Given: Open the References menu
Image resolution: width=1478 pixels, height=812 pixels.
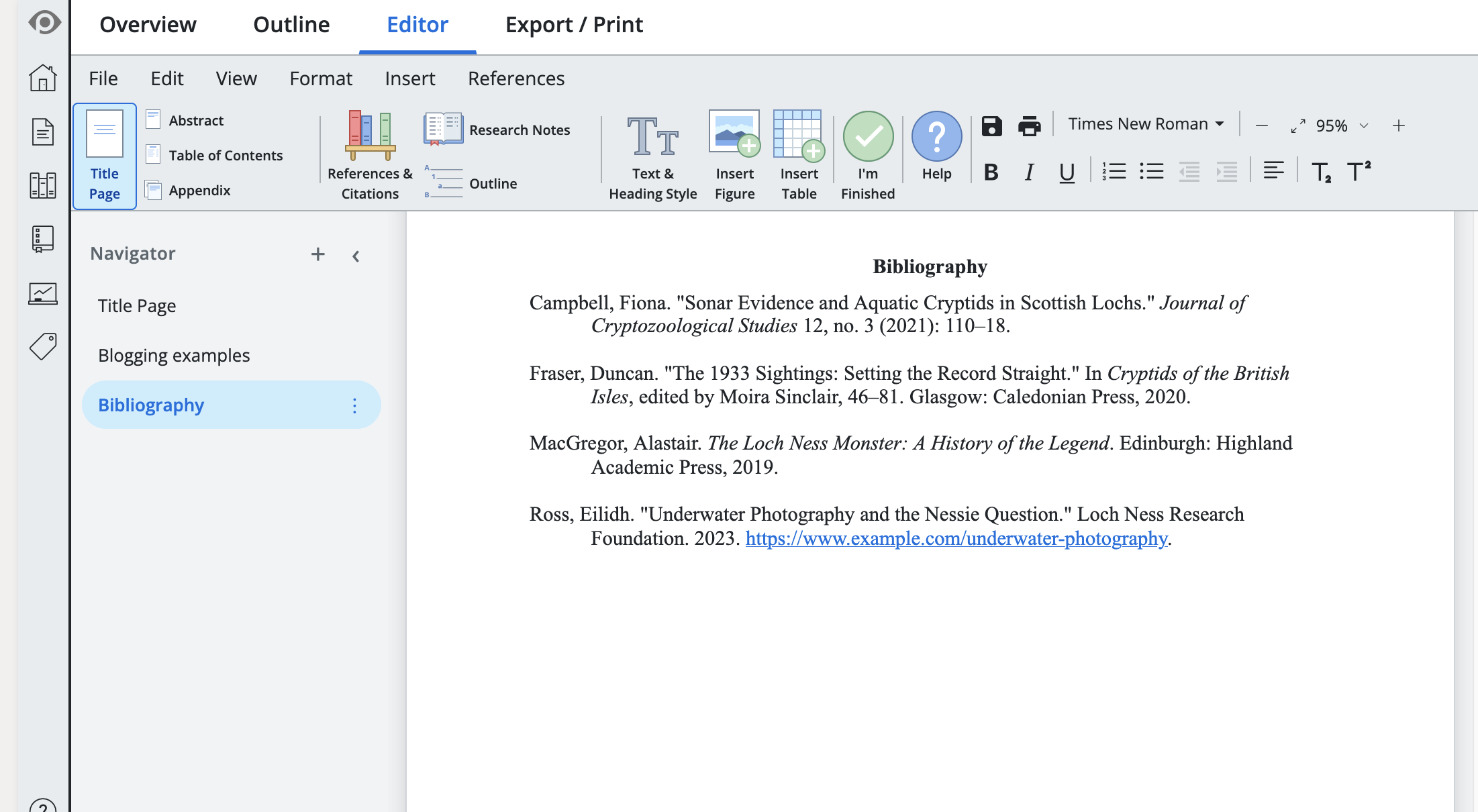Looking at the screenshot, I should (x=516, y=79).
